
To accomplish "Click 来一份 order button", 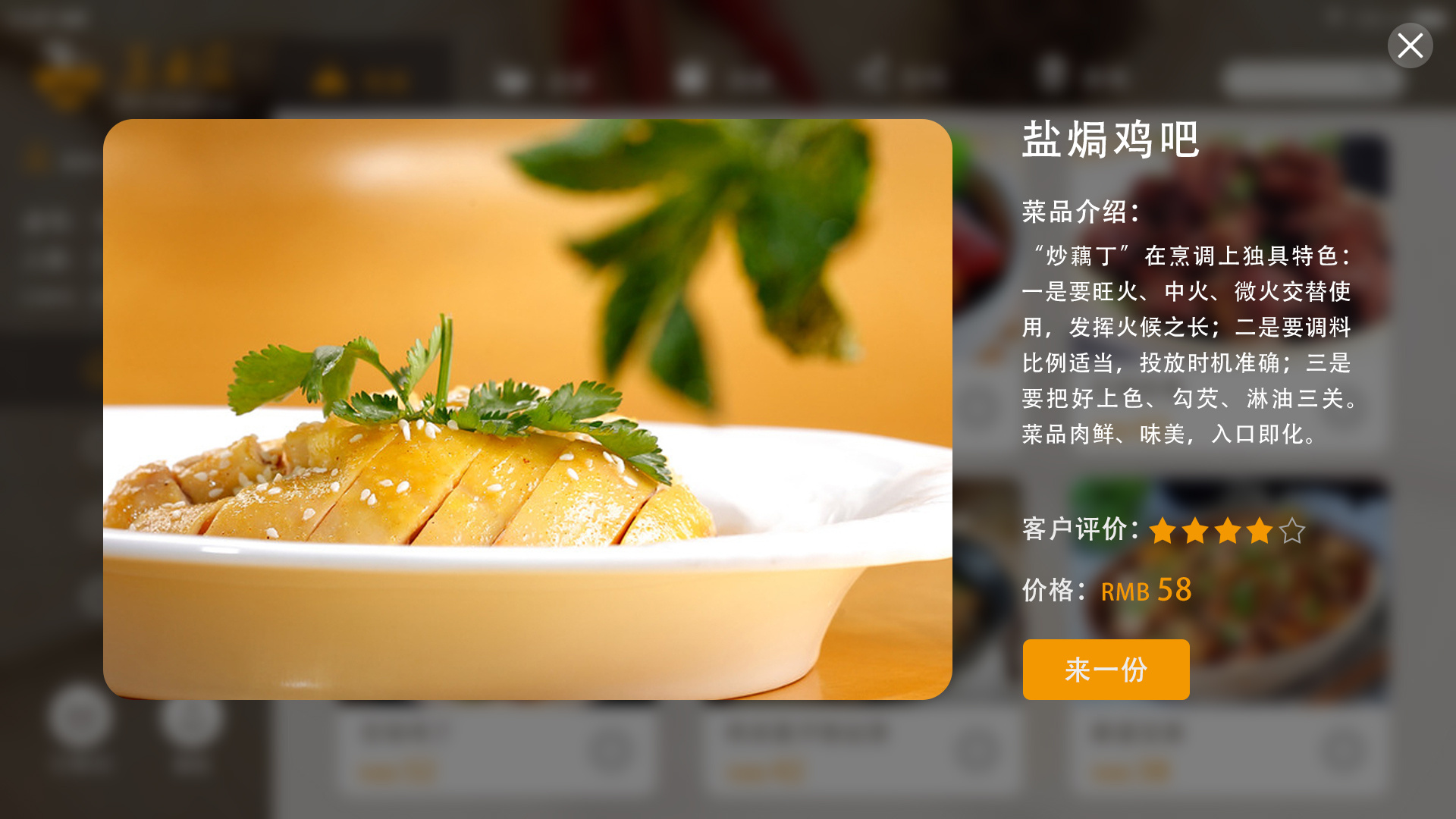I will point(1106,669).
